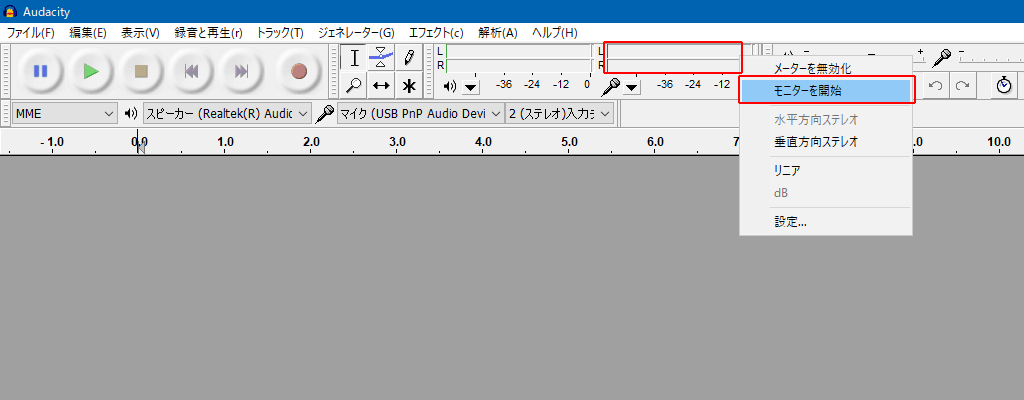The image size is (1024, 400).
Task: Open the 表示(V) menu
Action: tap(140, 32)
